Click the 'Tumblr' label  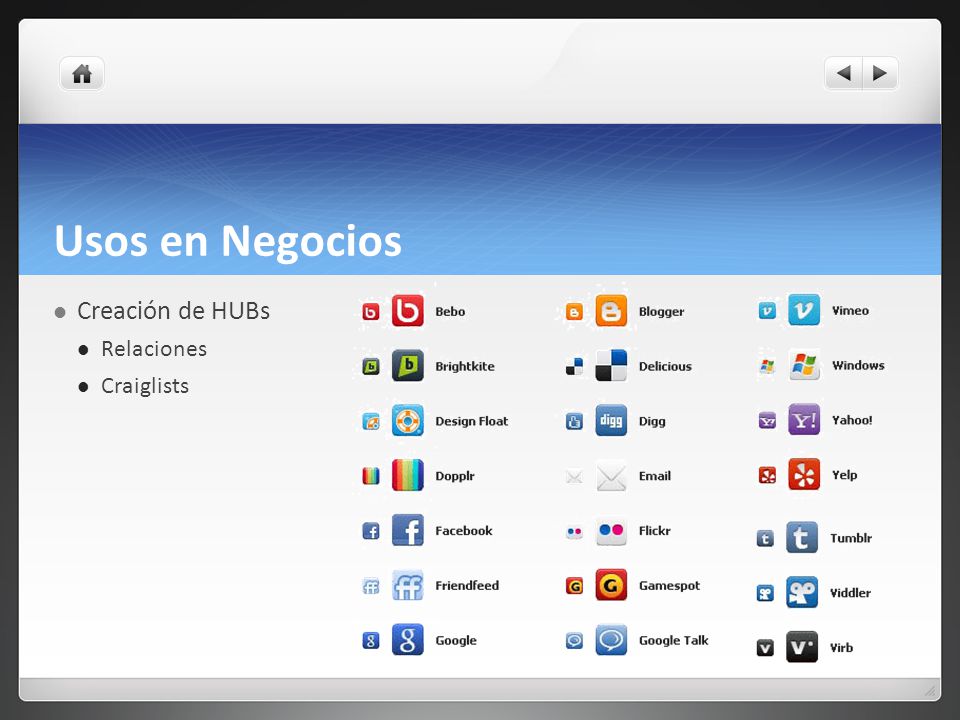tap(850, 538)
